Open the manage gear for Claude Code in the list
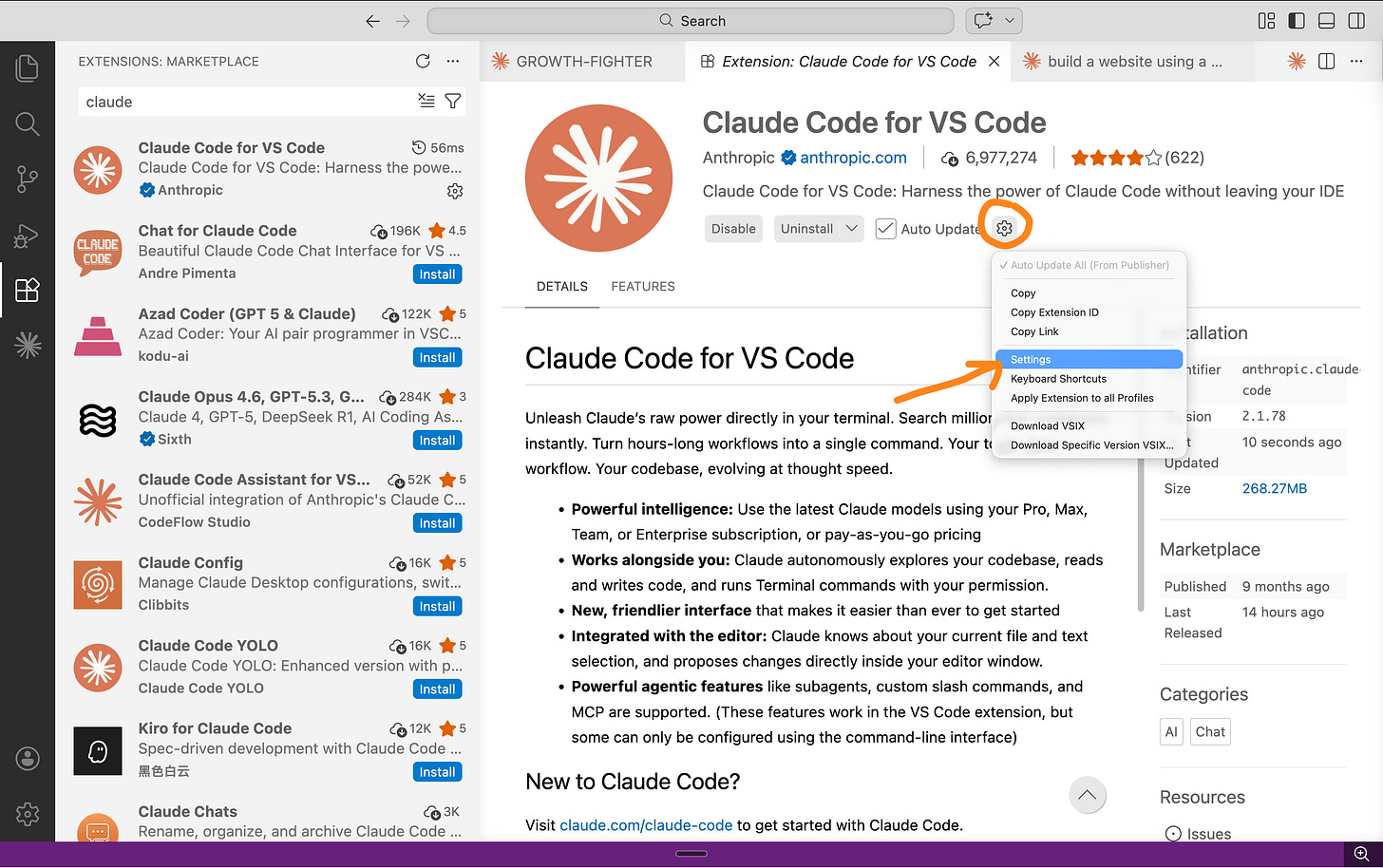The image size is (1383, 868). 455,191
